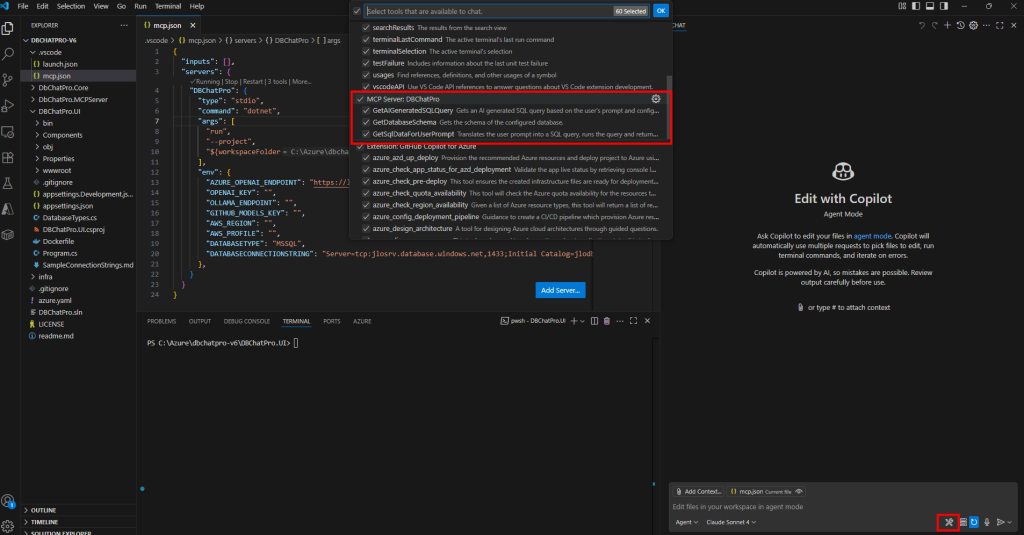Open the Explorer view in the activity bar
The image size is (1024, 535).
pos(8,28)
